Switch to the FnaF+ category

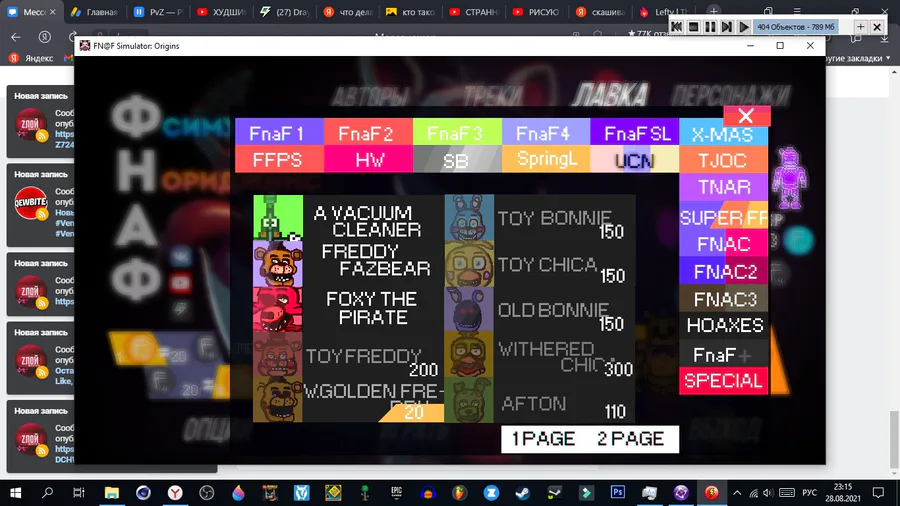coord(723,355)
